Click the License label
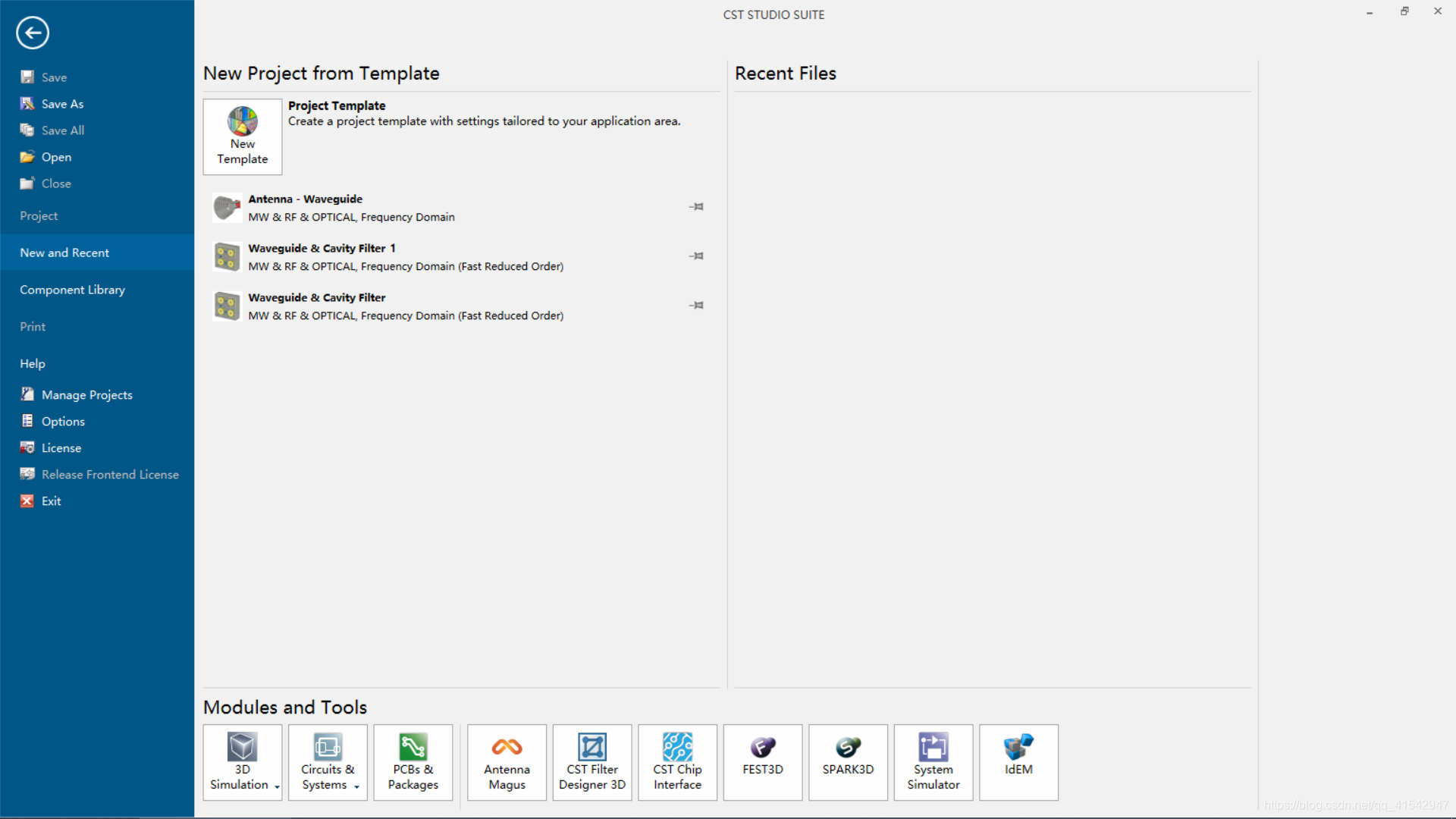 click(61, 448)
